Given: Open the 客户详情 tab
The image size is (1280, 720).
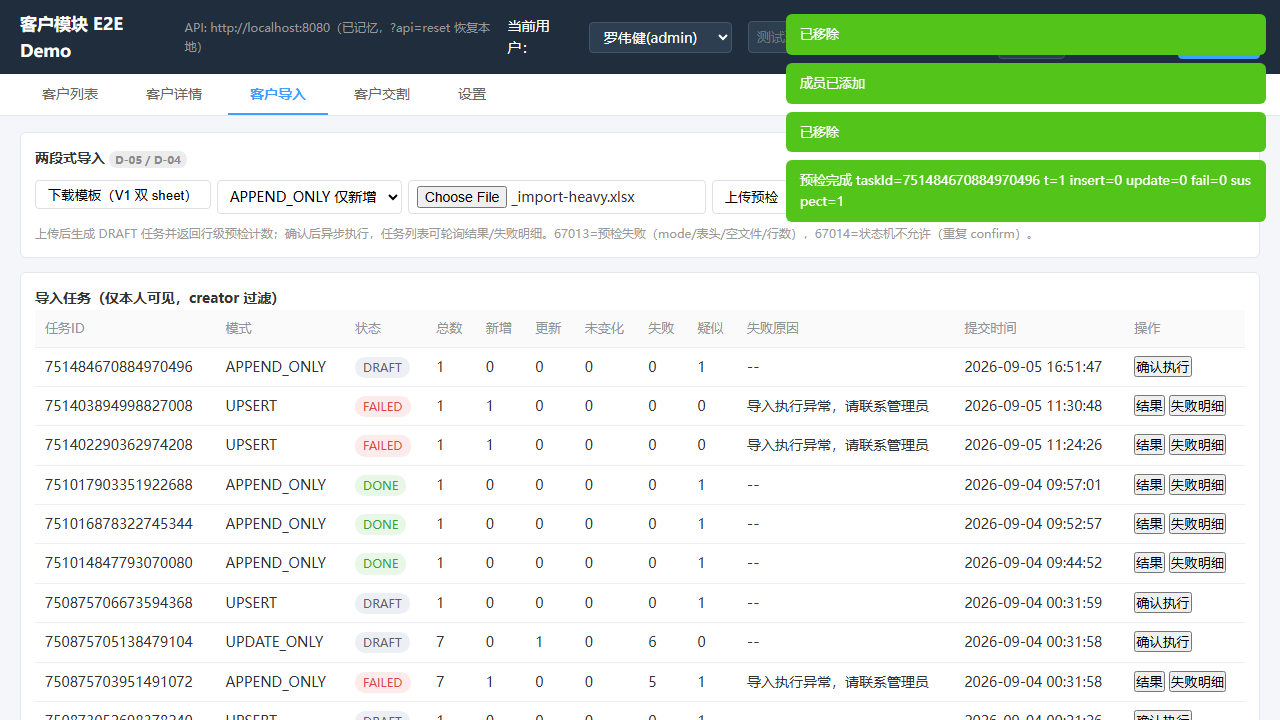Looking at the screenshot, I should pyautogui.click(x=174, y=94).
